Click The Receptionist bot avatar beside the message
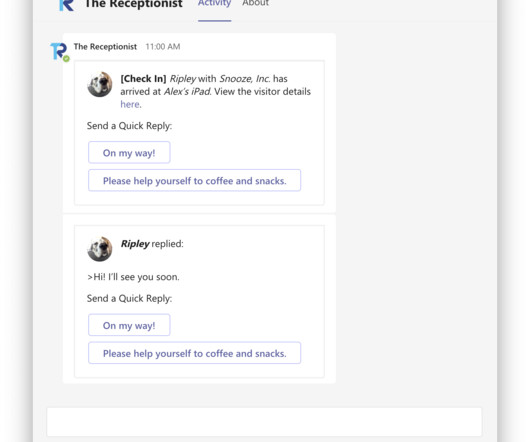The image size is (530, 442). (59, 51)
